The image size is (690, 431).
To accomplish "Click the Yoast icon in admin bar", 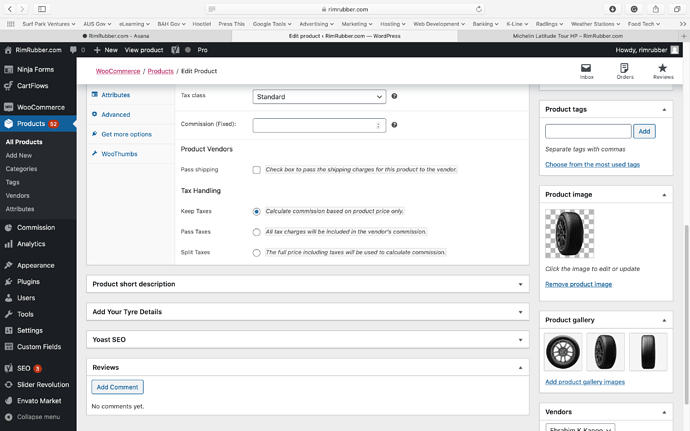I will (x=175, y=50).
